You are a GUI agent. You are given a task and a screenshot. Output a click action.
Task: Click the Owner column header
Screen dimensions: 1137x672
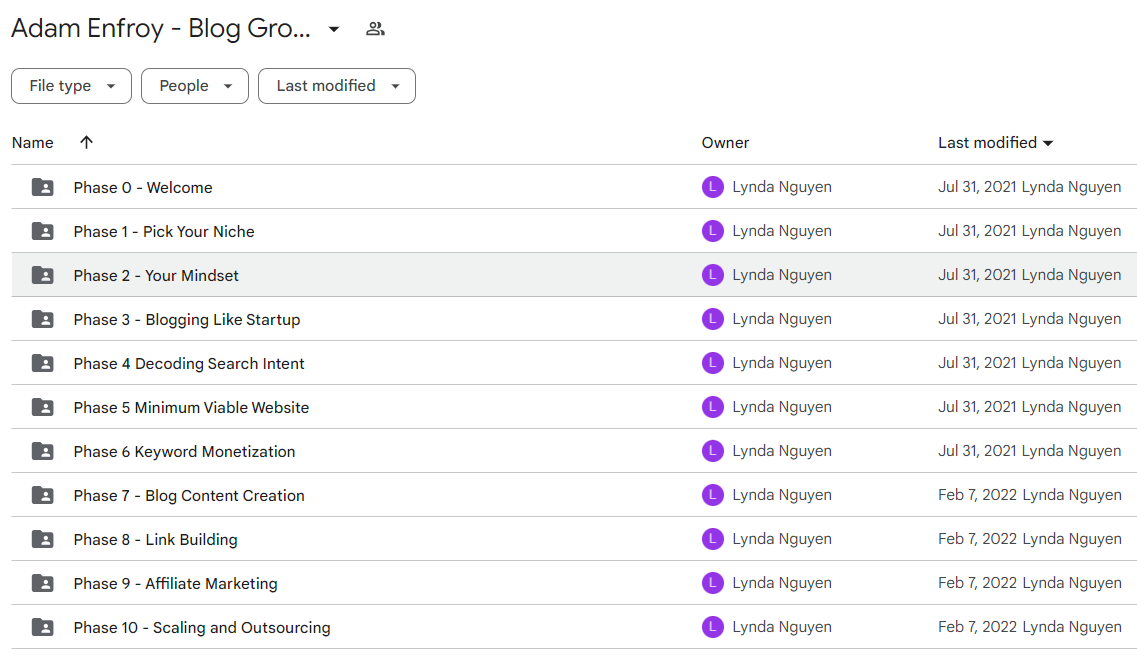[x=725, y=143]
